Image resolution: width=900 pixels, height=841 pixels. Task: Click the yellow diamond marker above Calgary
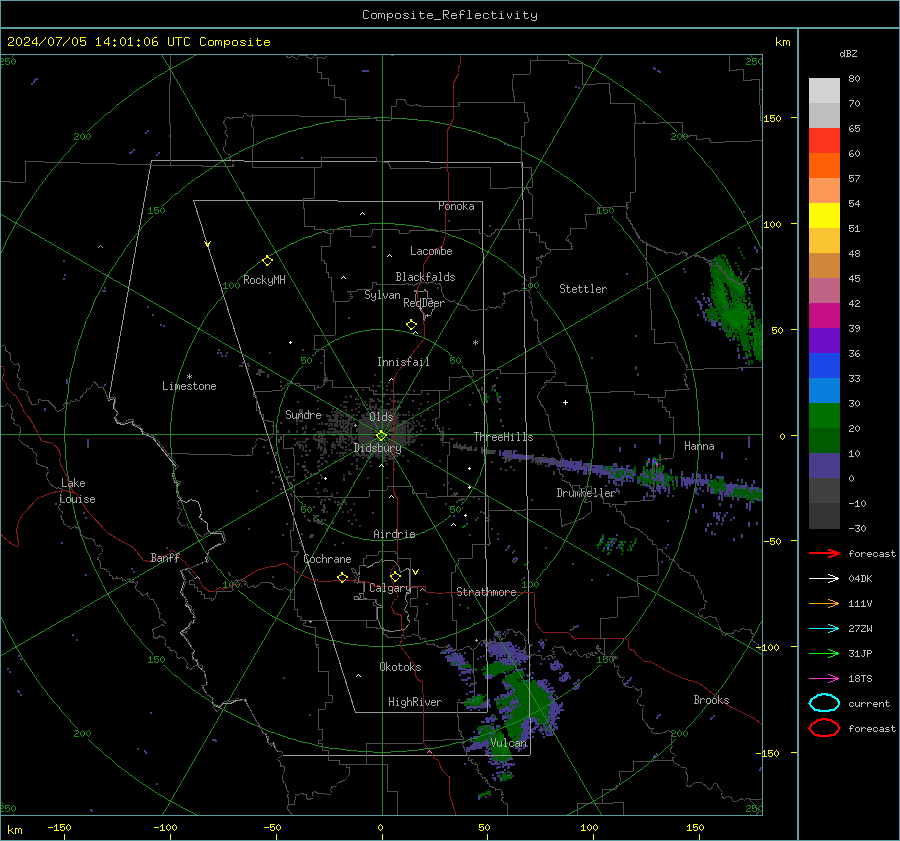395,576
